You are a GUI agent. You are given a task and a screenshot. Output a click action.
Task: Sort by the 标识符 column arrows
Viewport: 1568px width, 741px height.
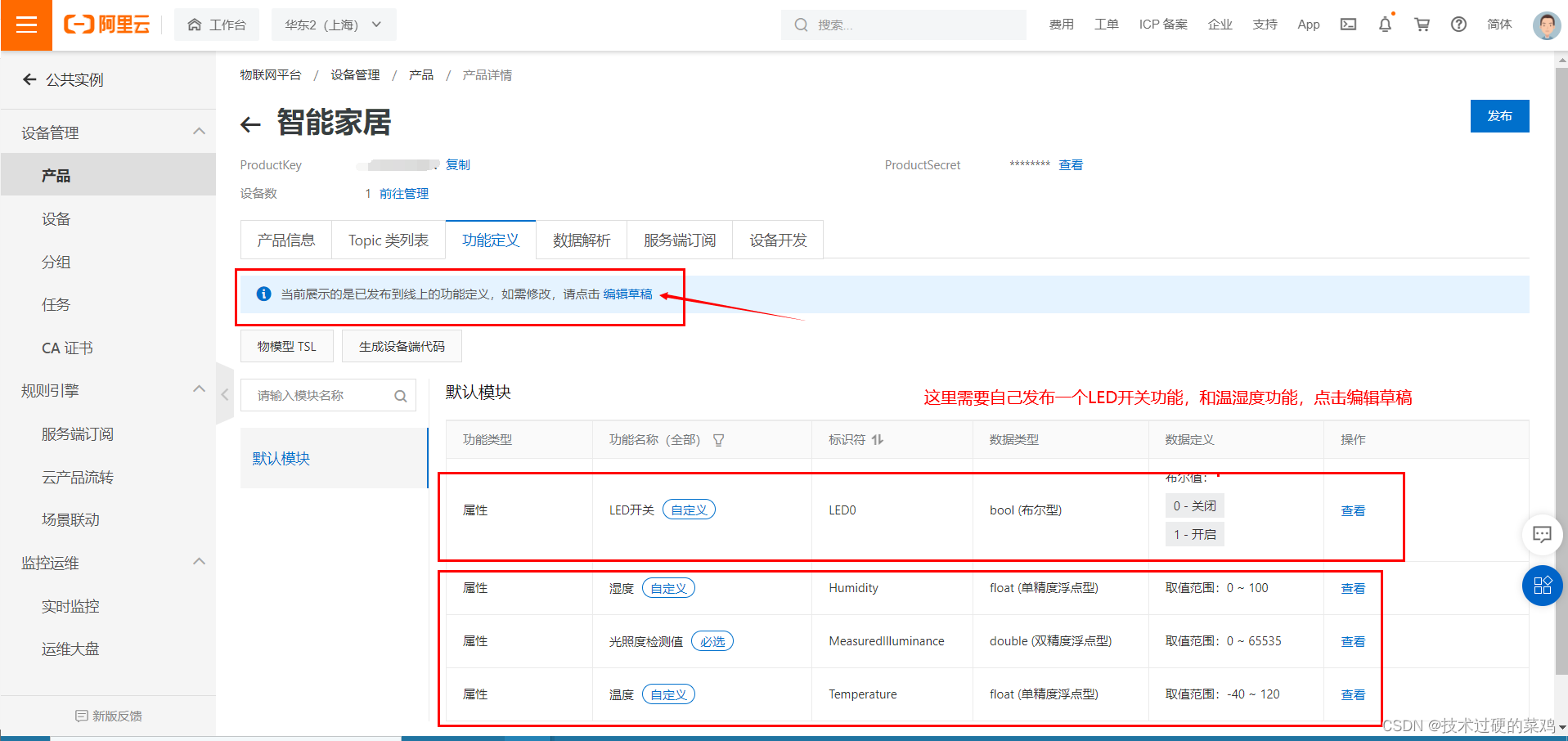point(878,440)
